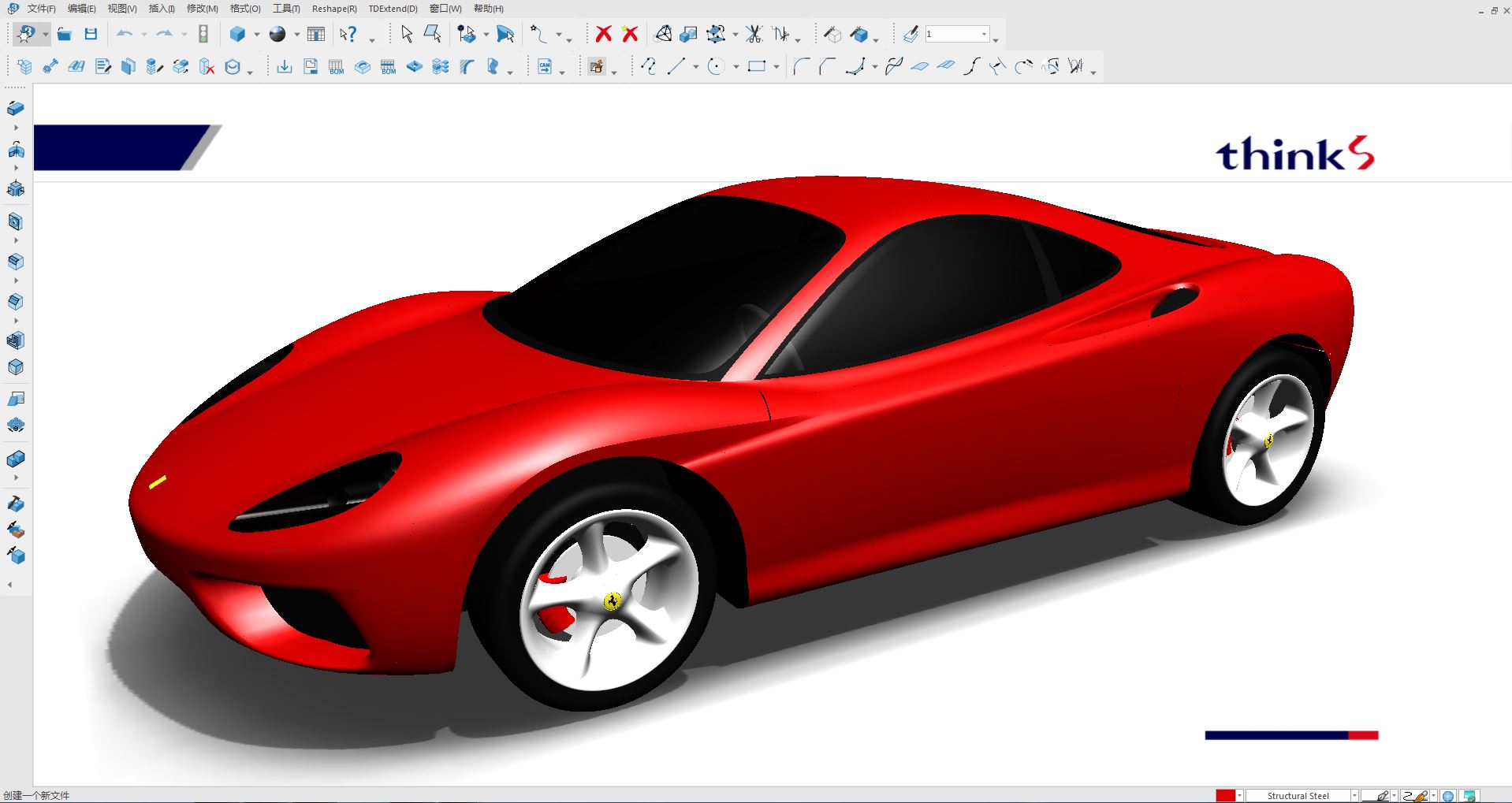
Task: Select the scissors trim tool
Action: (754, 34)
